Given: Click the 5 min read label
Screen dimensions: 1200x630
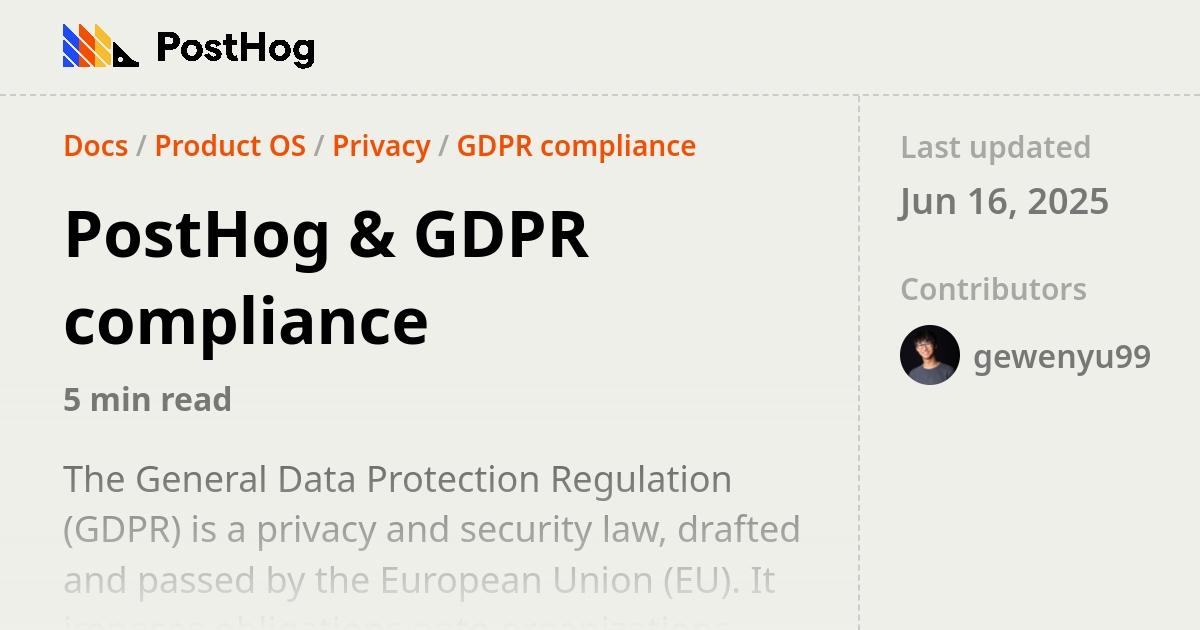Looking at the screenshot, I should click(x=147, y=399).
